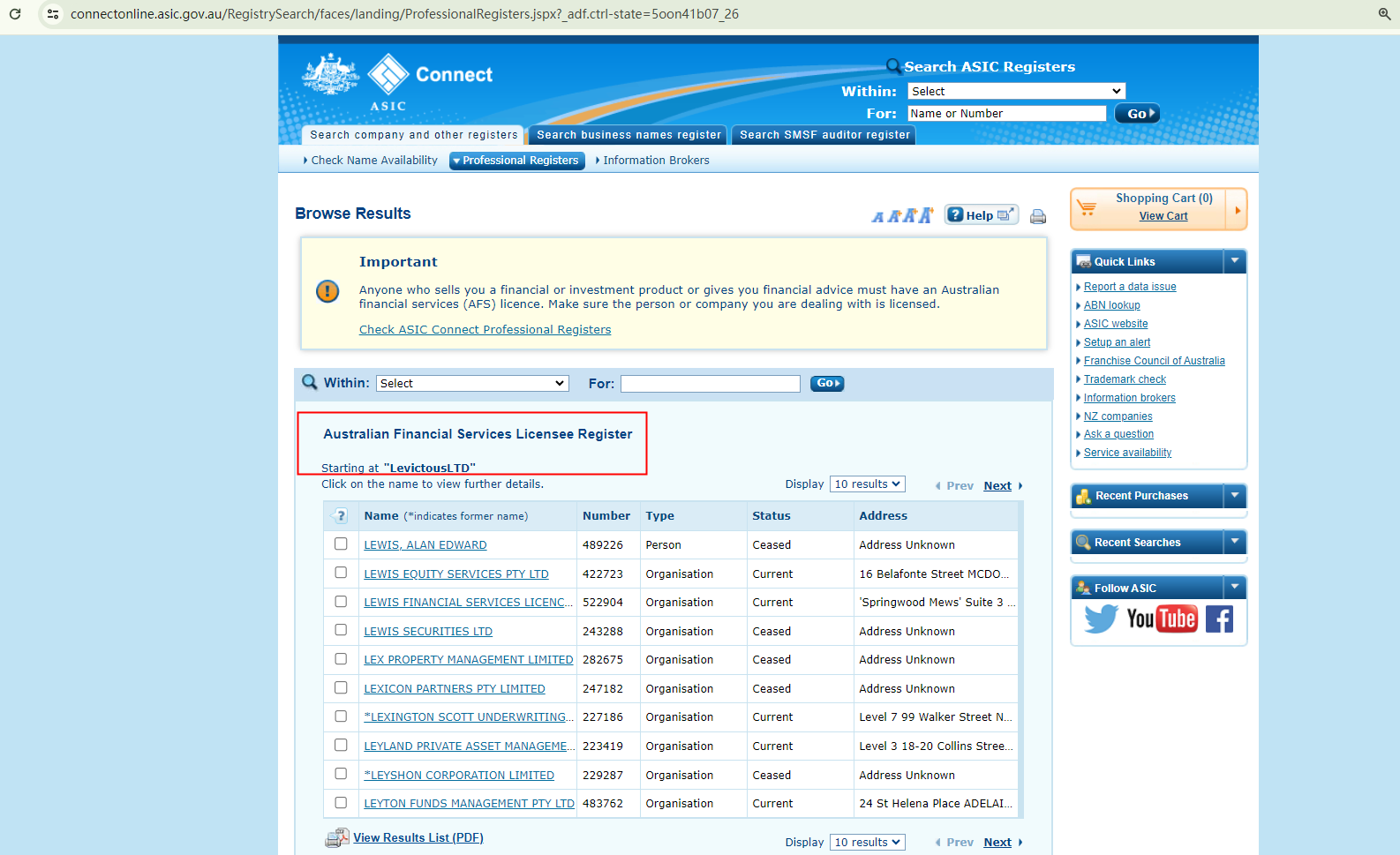Click the For text field above the results
Screen dimensions: 1400x855
(711, 384)
